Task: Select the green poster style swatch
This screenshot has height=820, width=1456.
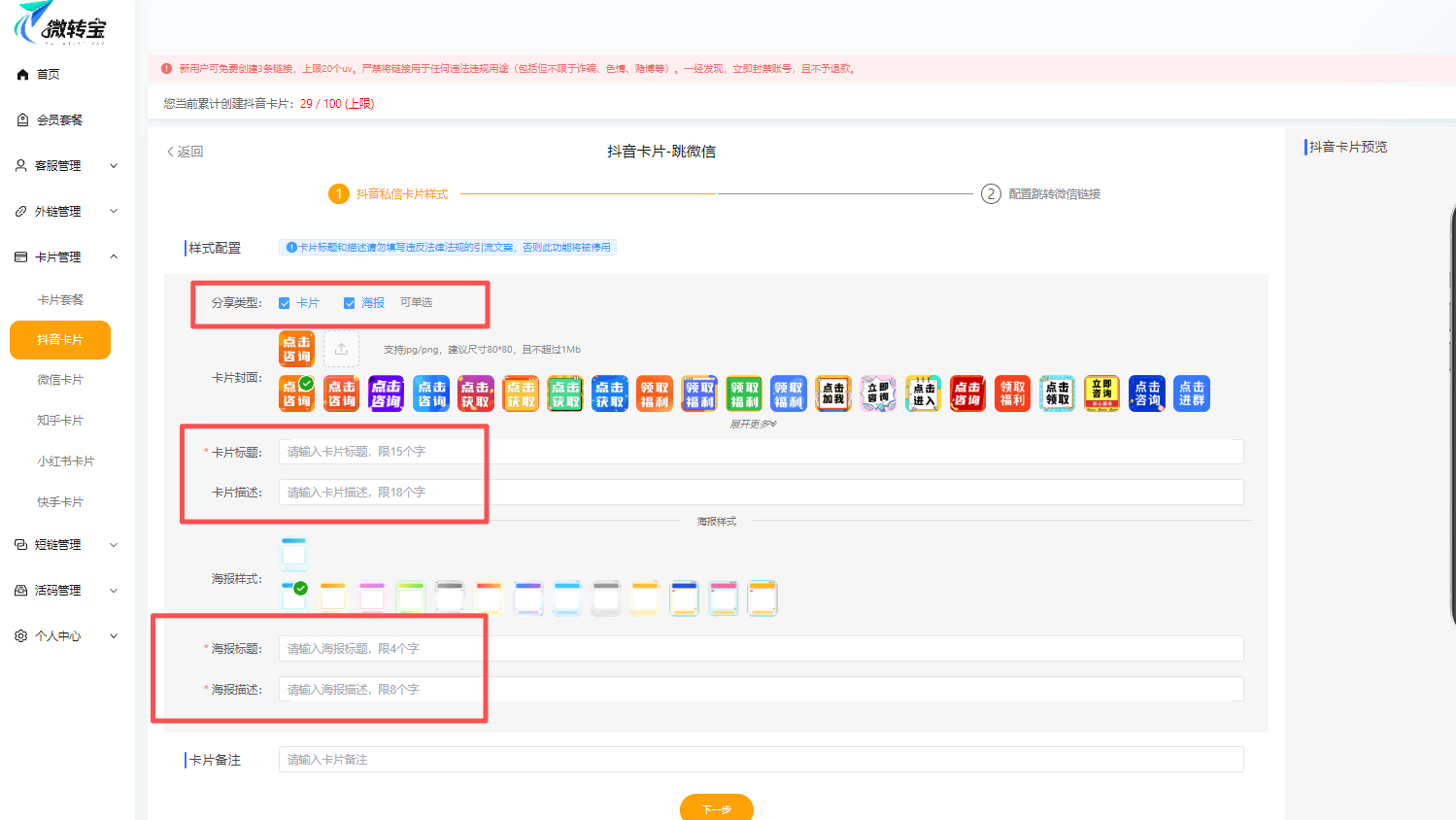Action: [x=411, y=598]
